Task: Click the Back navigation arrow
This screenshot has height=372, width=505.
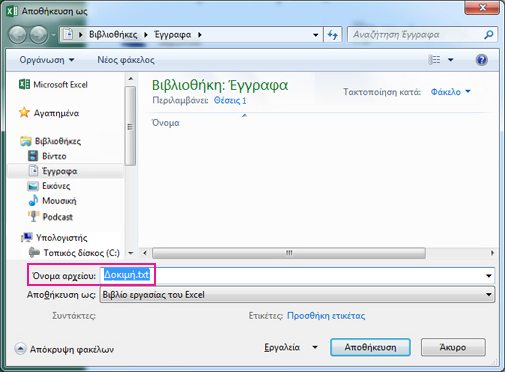Action: coord(17,35)
